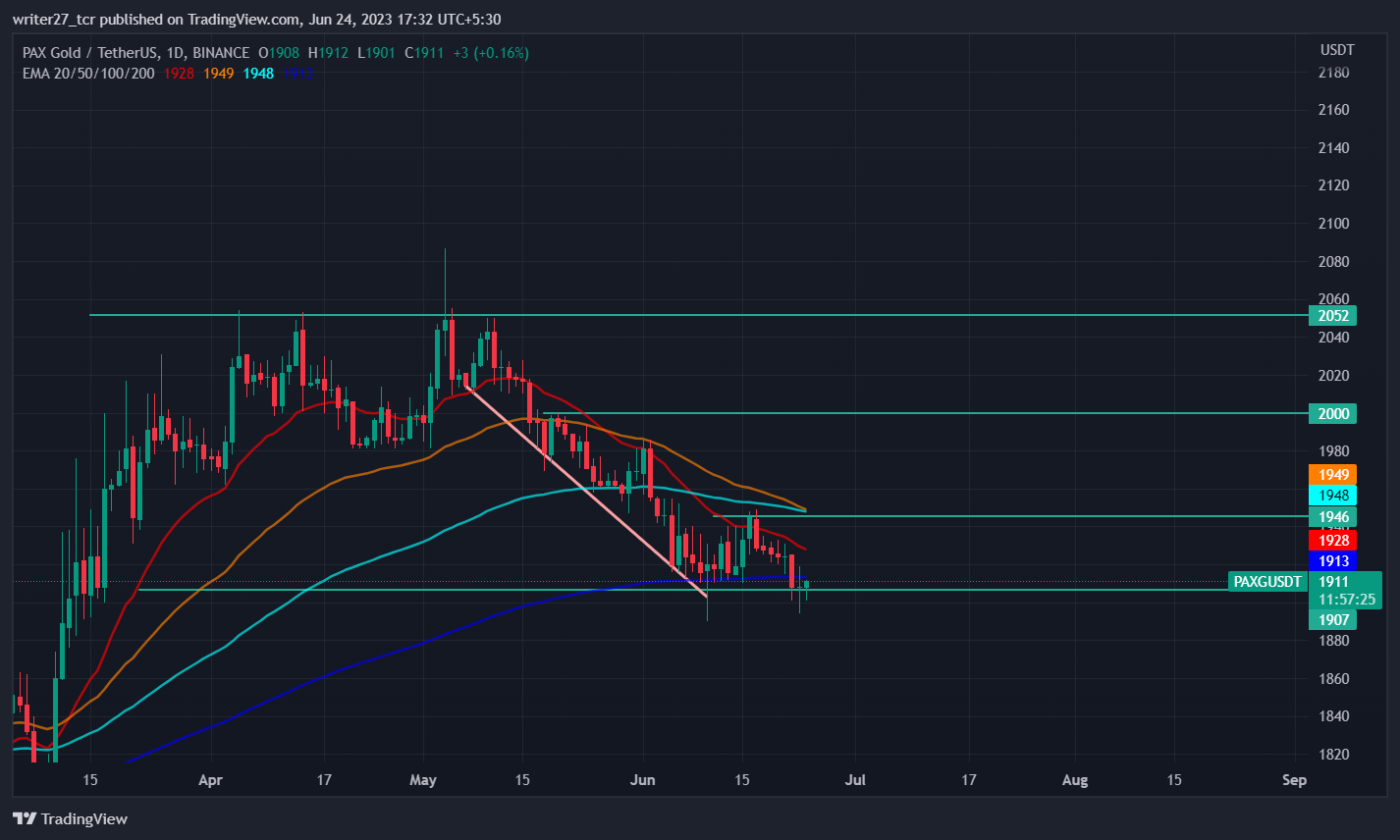Click the 2060 price axis label
This screenshot has width=1400, height=840.
[x=1333, y=298]
